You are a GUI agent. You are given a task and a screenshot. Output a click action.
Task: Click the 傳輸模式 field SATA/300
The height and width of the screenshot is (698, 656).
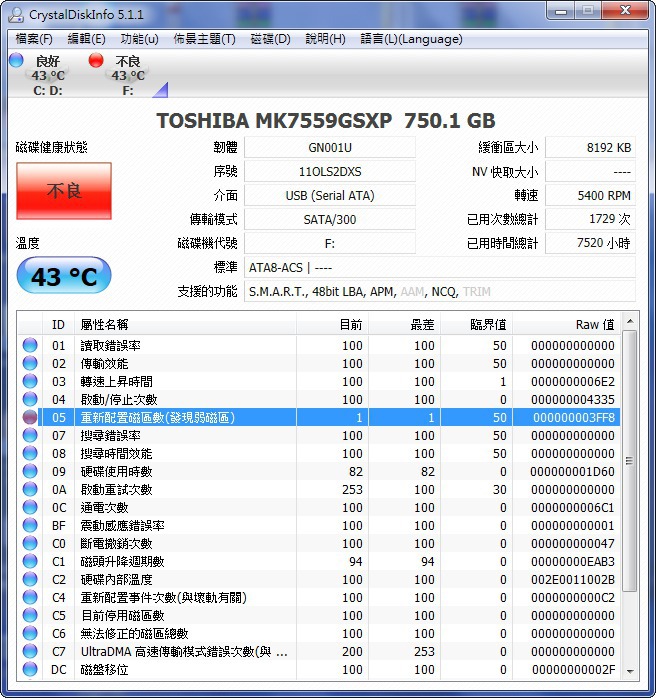[330, 219]
